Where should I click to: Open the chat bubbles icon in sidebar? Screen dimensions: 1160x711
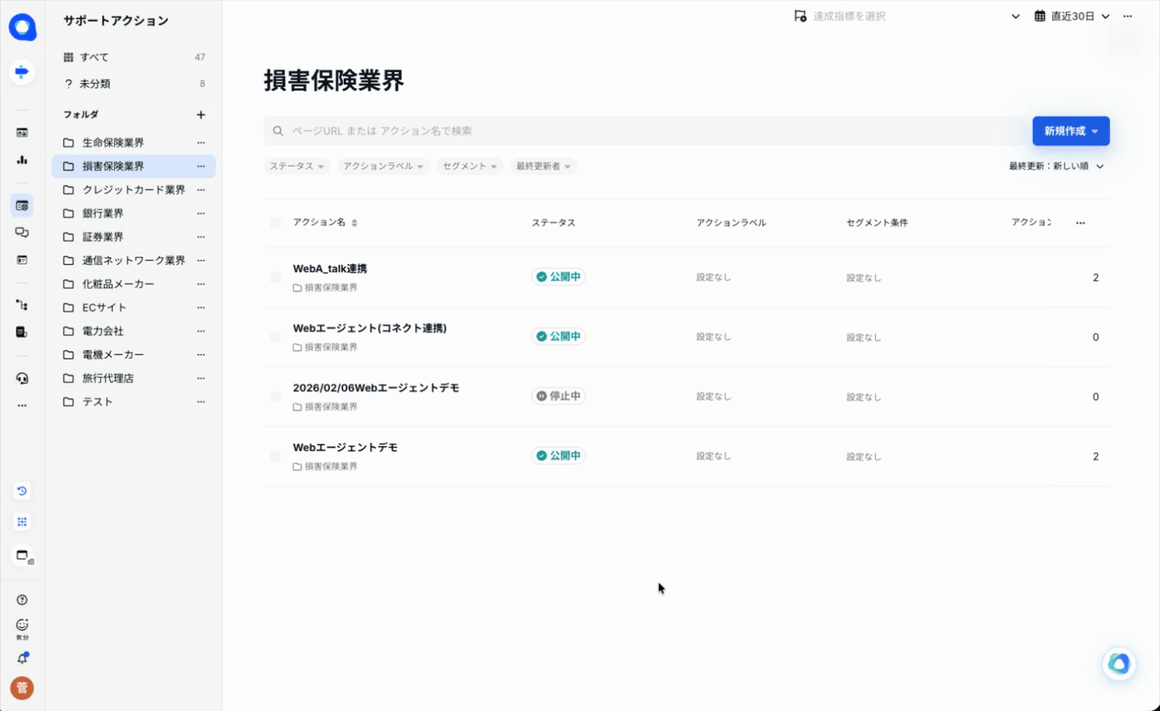(22, 232)
